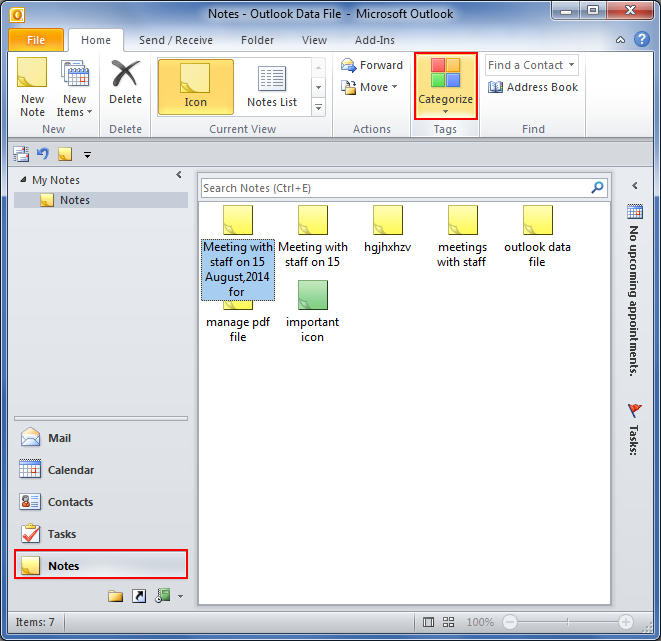
Task: Open the Address Book
Action: click(x=533, y=87)
